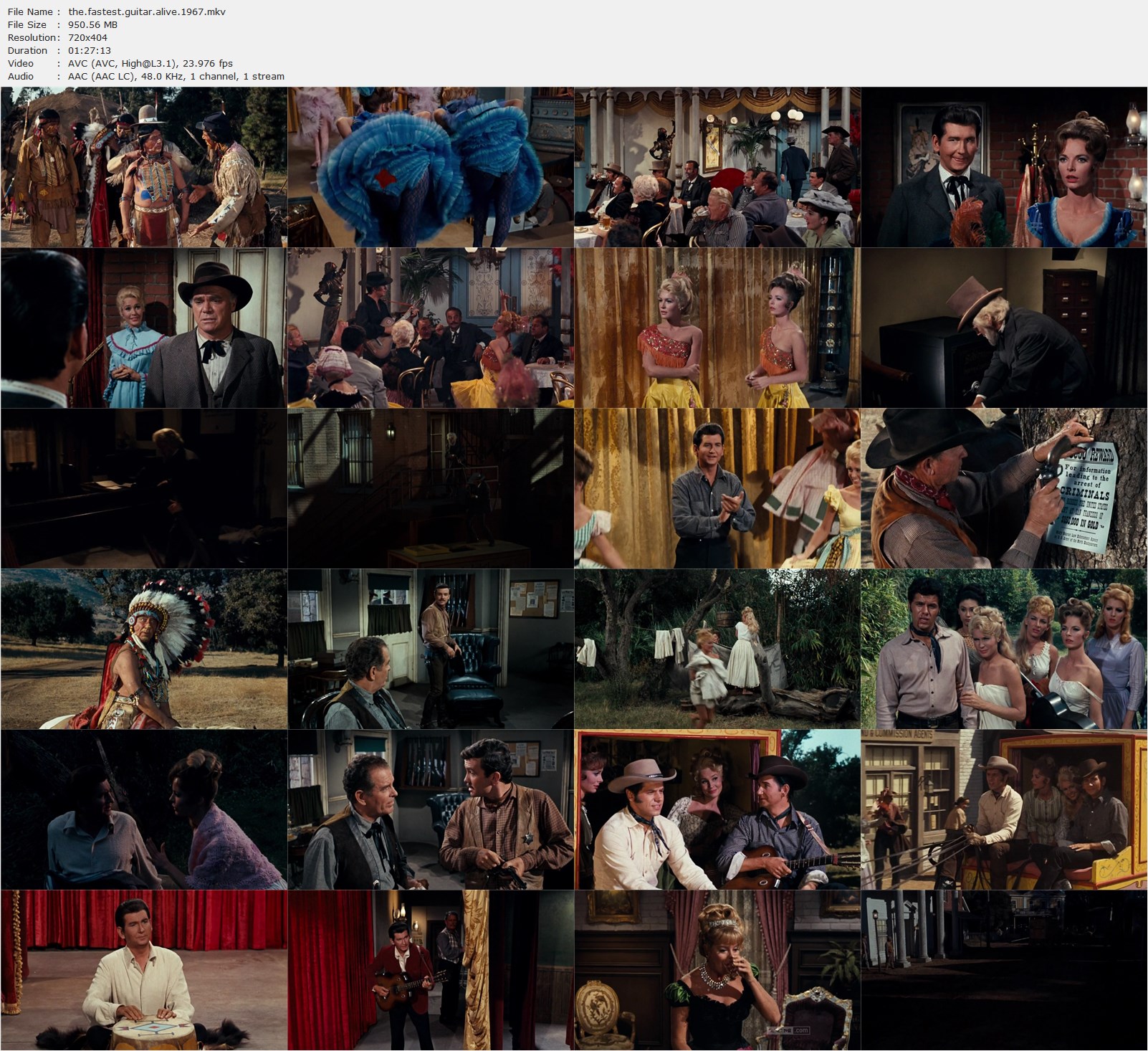Open the woman wearing tiara thumbnail
The height and width of the screenshot is (1051, 1148).
[x=717, y=970]
